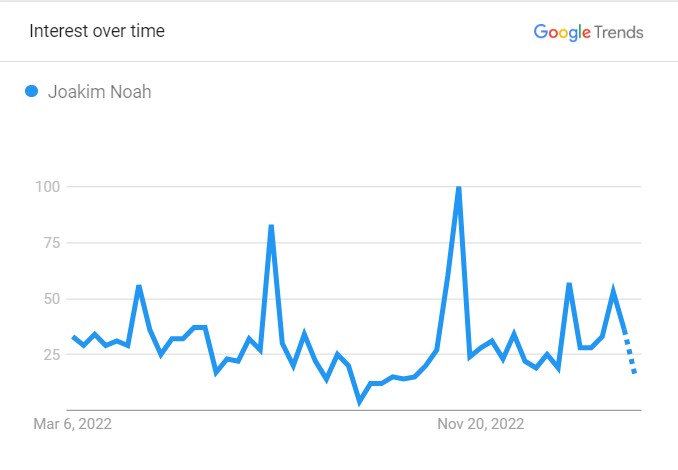This screenshot has width=678, height=470.
Task: Click the Nov 20, 2022 axis label
Action: pyautogui.click(x=481, y=424)
